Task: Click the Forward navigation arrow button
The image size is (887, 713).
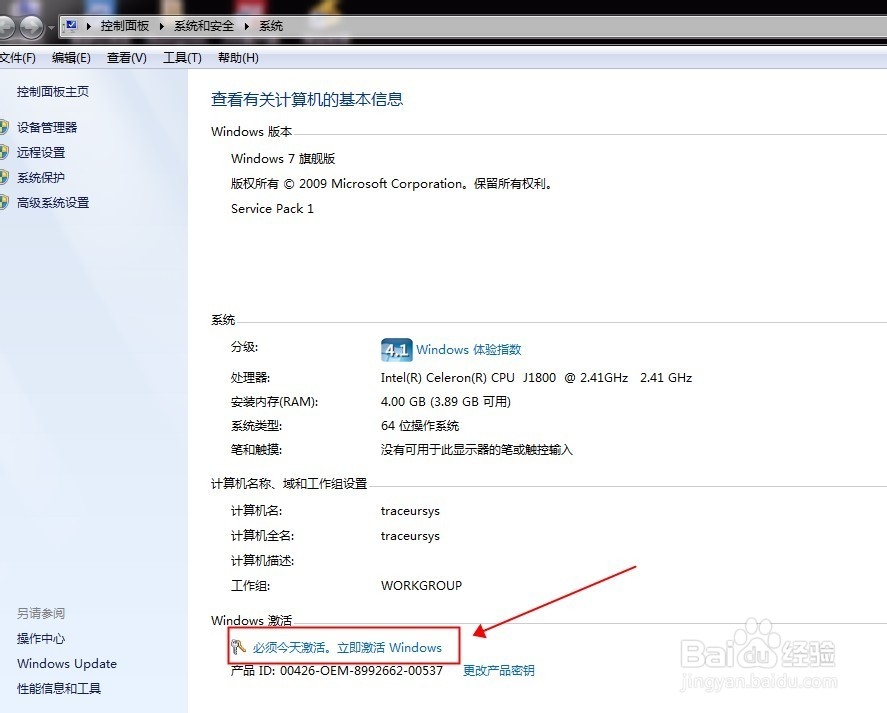Action: pyautogui.click(x=32, y=27)
